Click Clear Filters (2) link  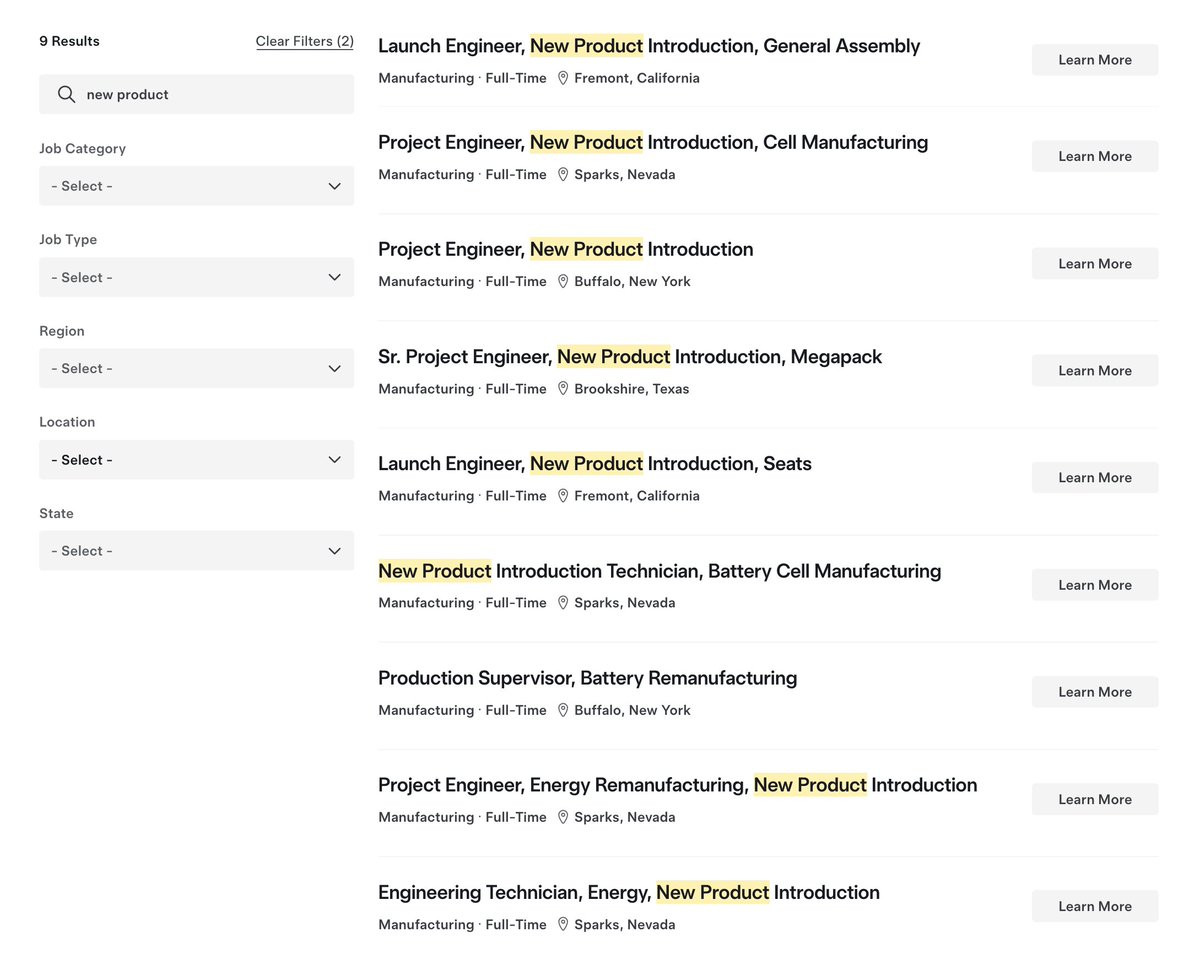pyautogui.click(x=304, y=41)
